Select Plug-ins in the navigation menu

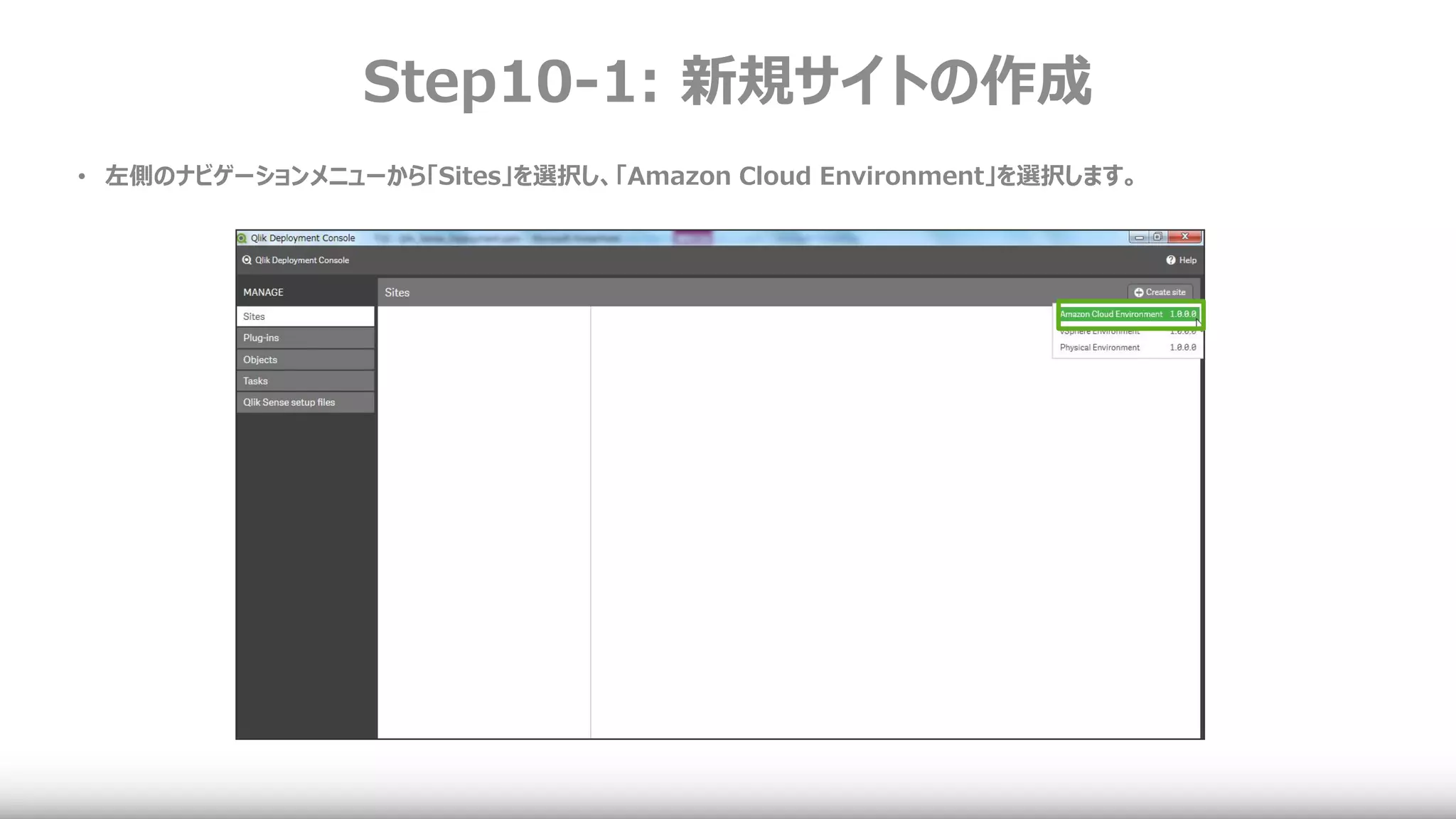pos(305,338)
